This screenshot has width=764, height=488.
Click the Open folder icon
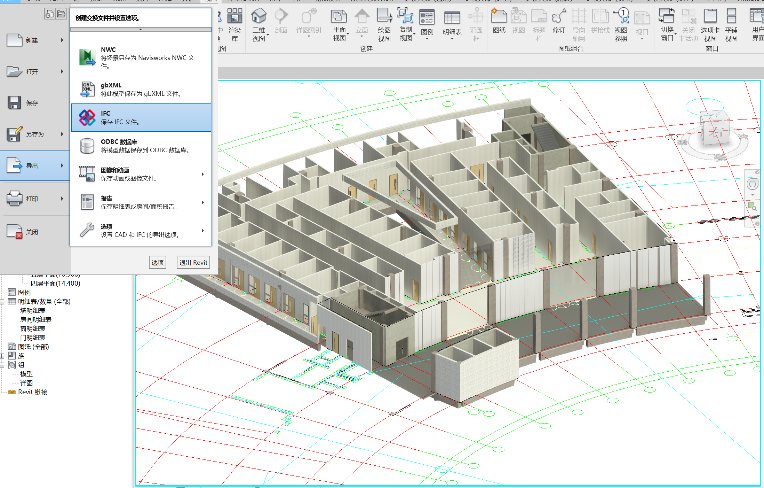pos(16,71)
